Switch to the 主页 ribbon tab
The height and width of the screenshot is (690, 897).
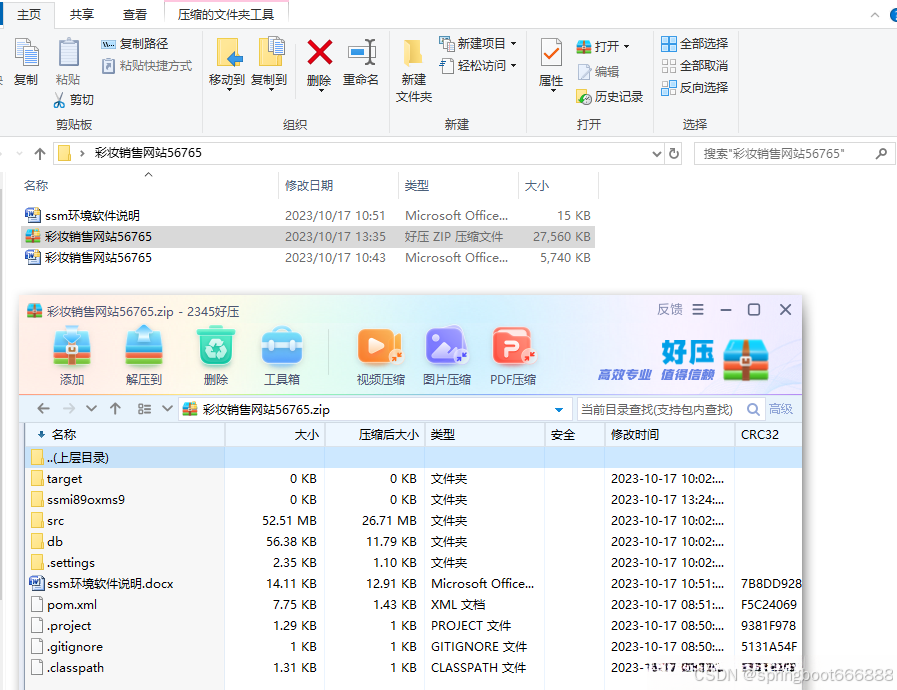29,15
